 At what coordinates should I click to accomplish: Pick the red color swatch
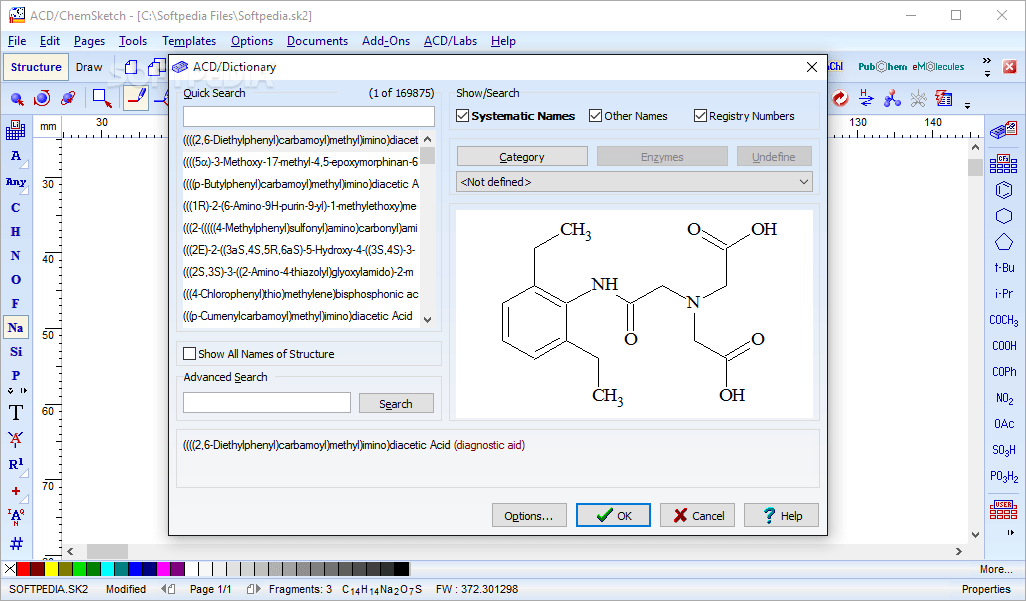point(23,569)
